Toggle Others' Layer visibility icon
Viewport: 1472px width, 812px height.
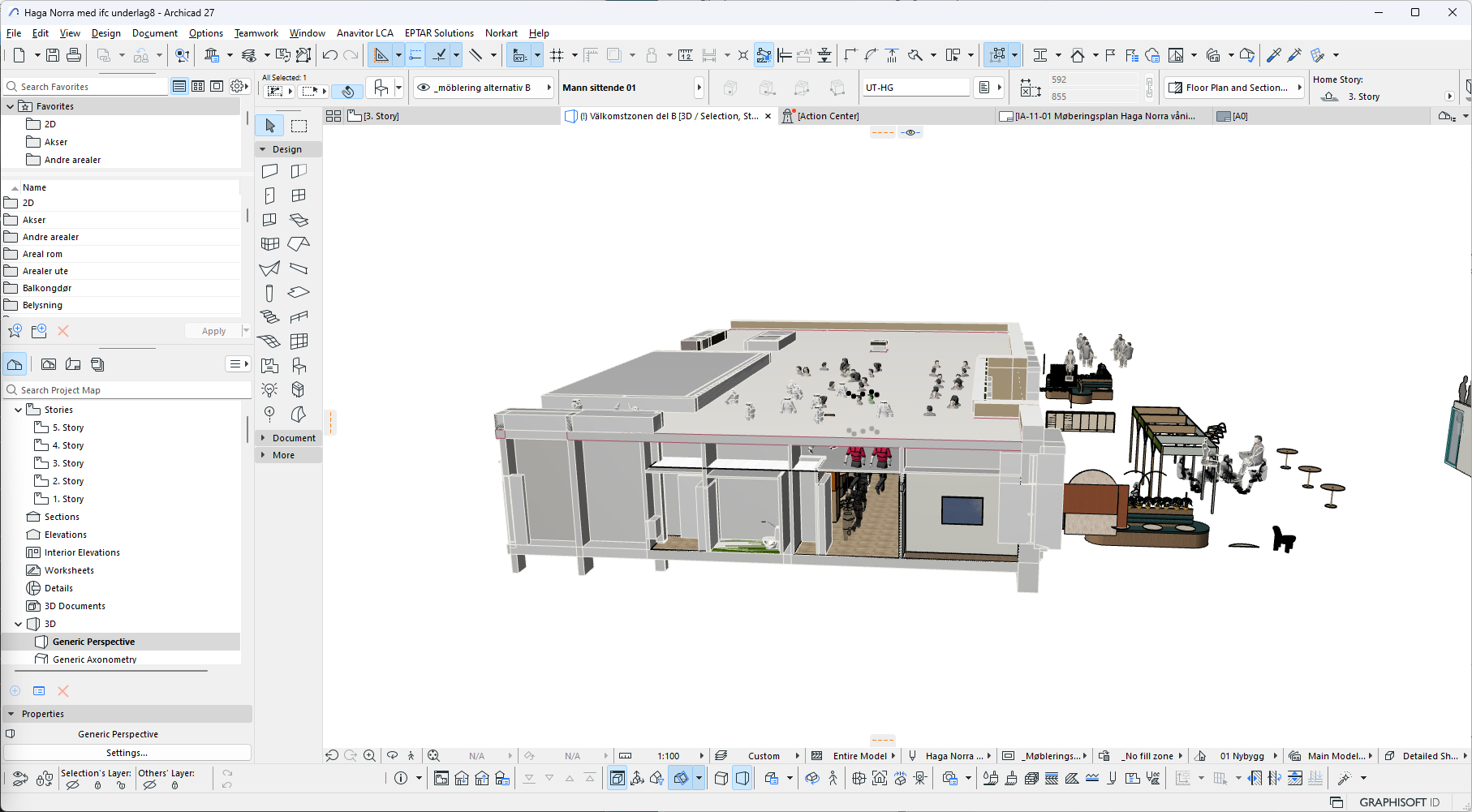pos(149,785)
